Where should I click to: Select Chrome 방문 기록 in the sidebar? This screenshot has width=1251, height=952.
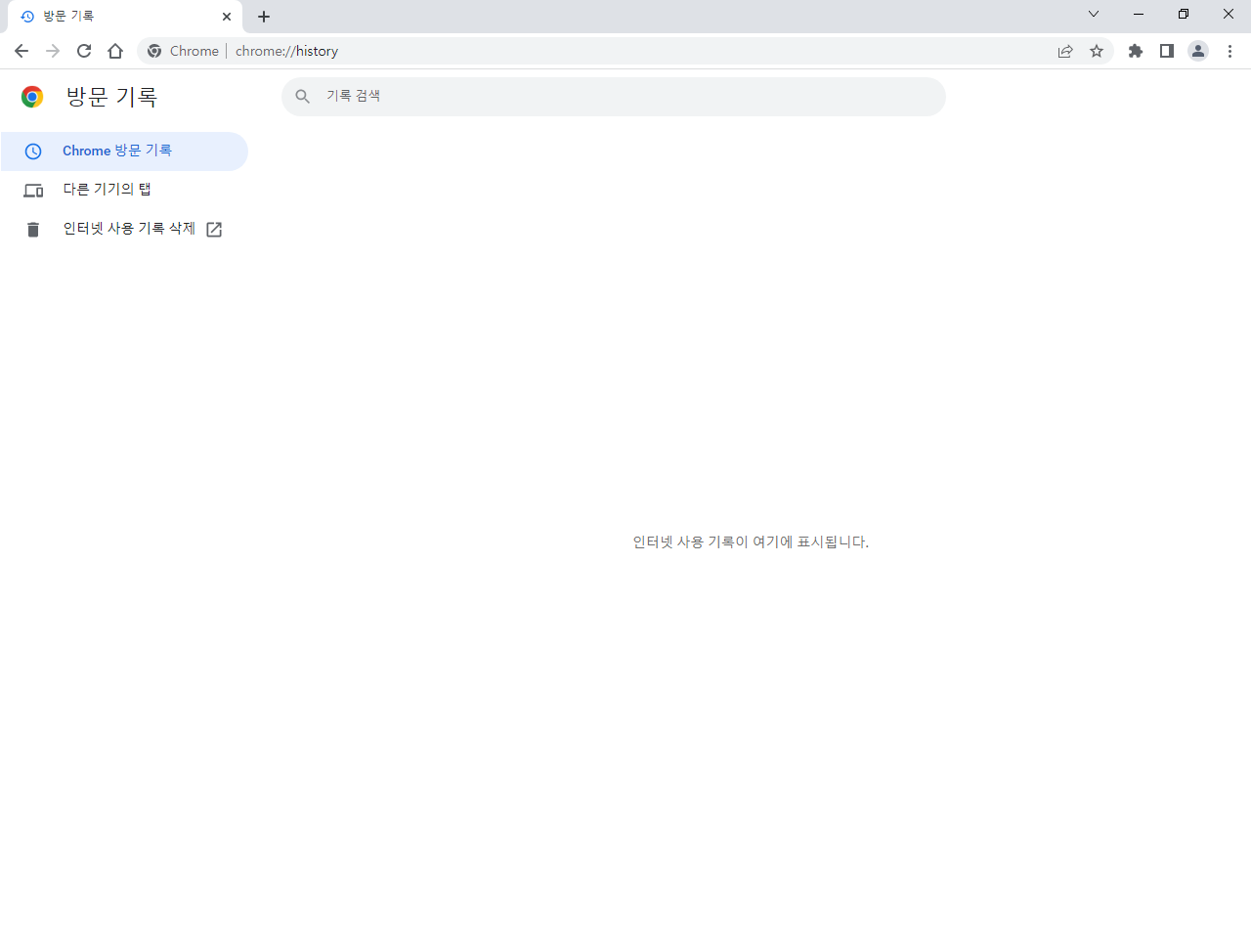pos(124,151)
